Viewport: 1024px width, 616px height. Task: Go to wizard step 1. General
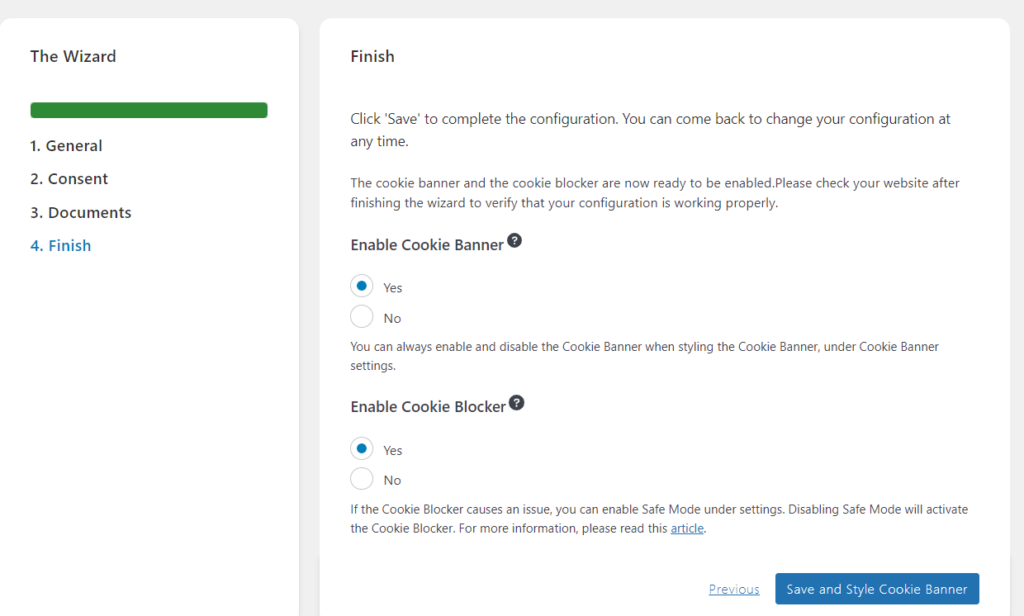[66, 146]
